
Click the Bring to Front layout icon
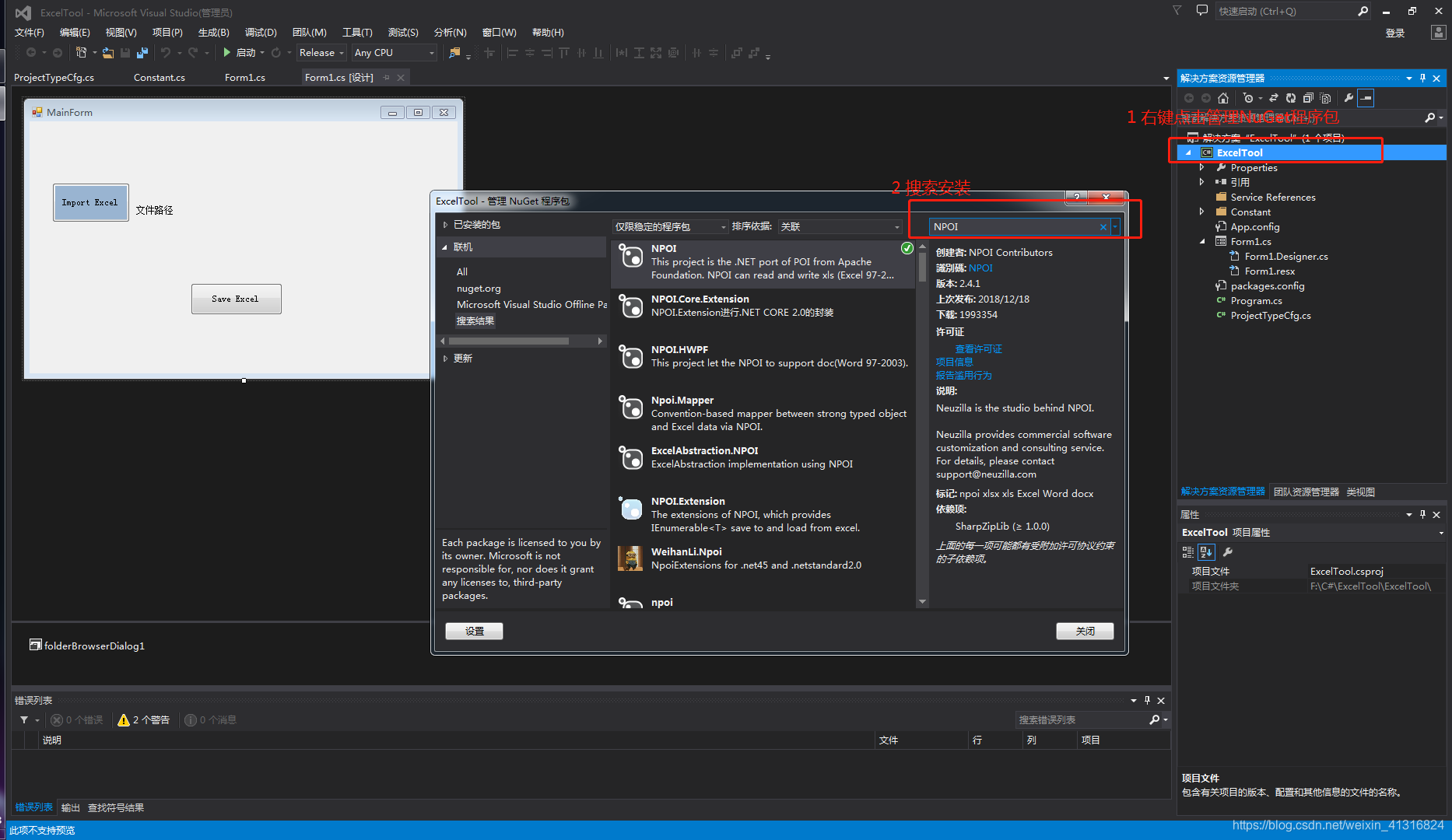[x=736, y=53]
